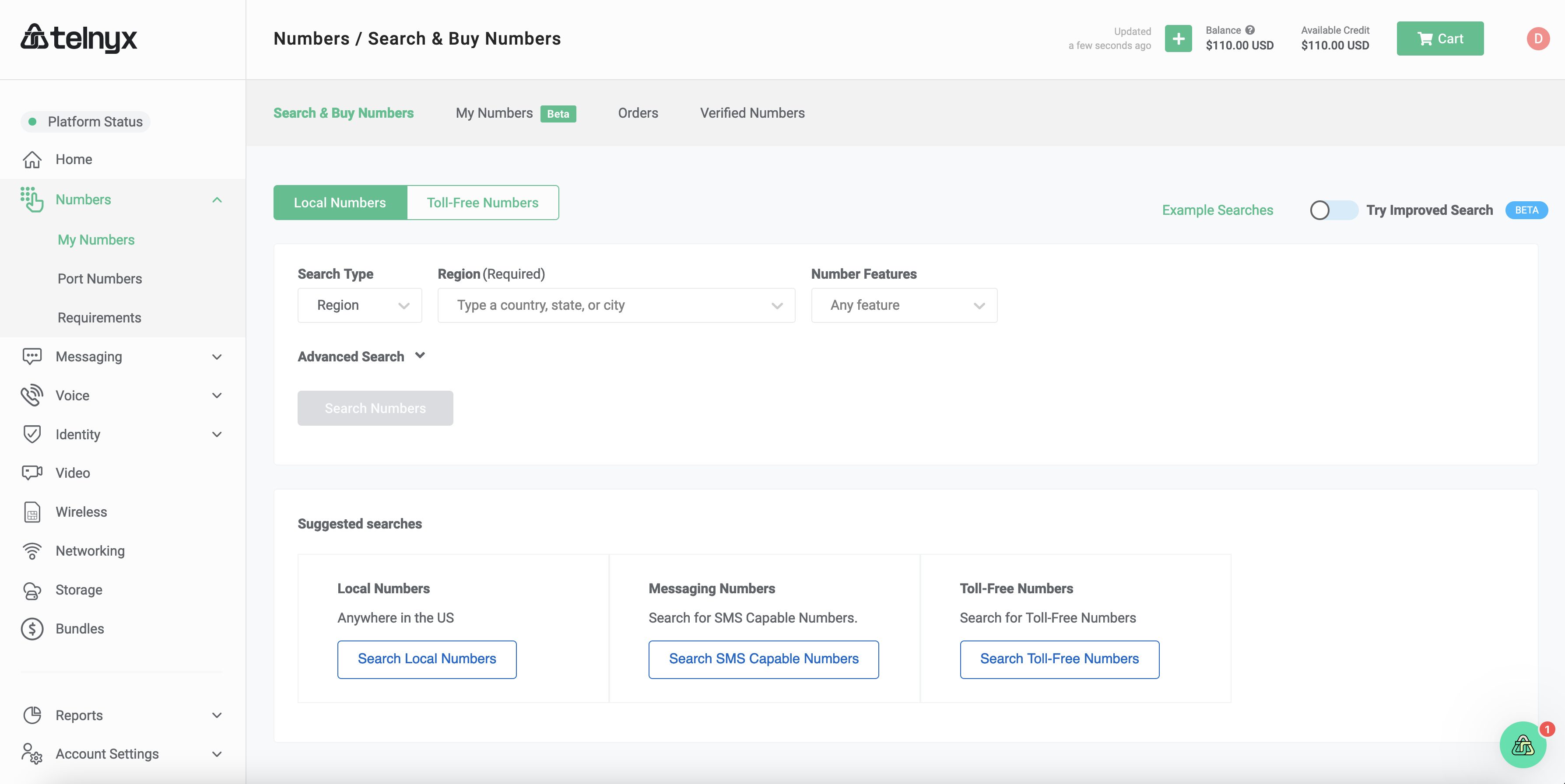This screenshot has width=1565, height=784.
Task: Click Search Toll-Free Numbers button
Action: tap(1059, 659)
